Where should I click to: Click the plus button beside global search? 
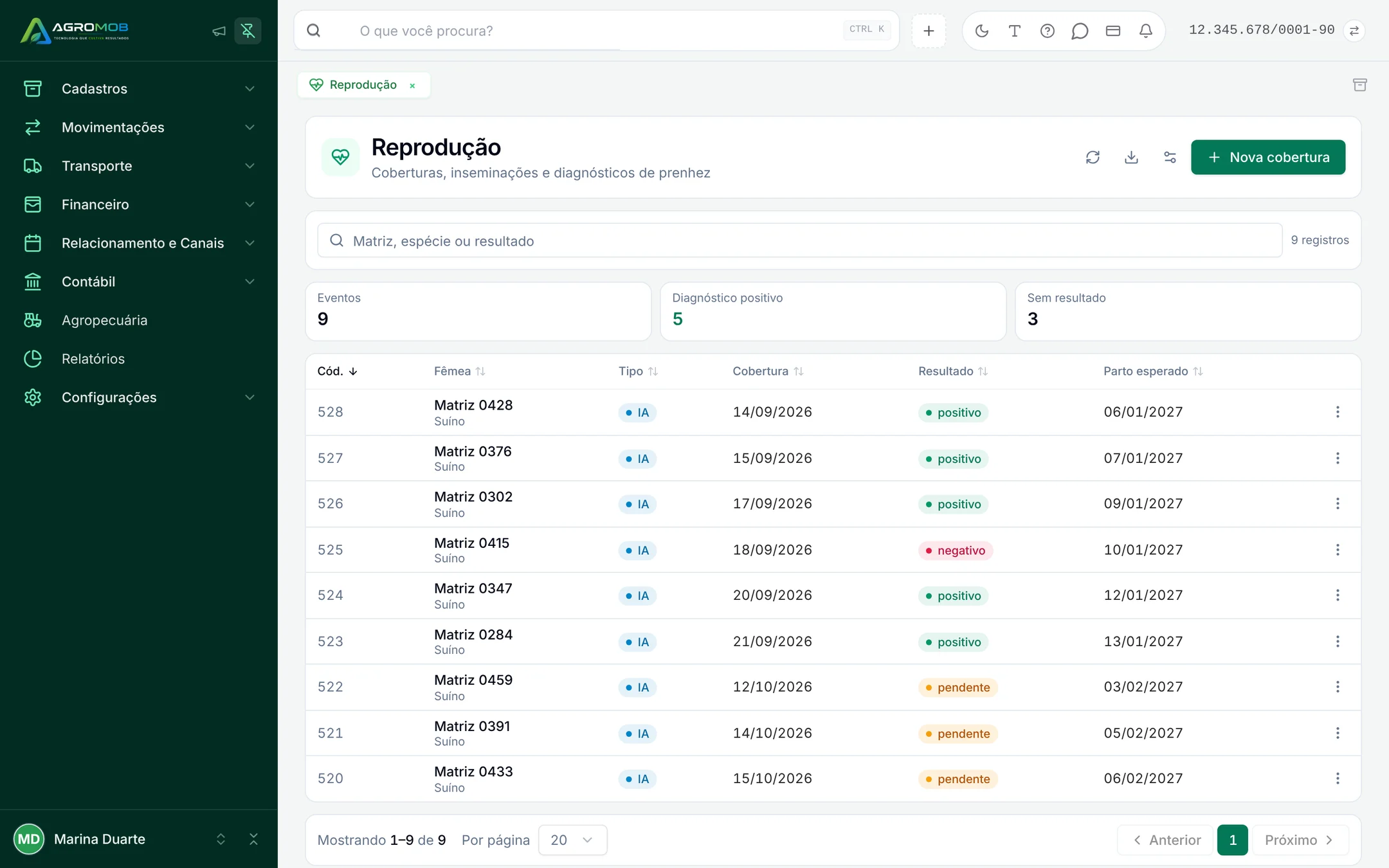click(x=929, y=31)
